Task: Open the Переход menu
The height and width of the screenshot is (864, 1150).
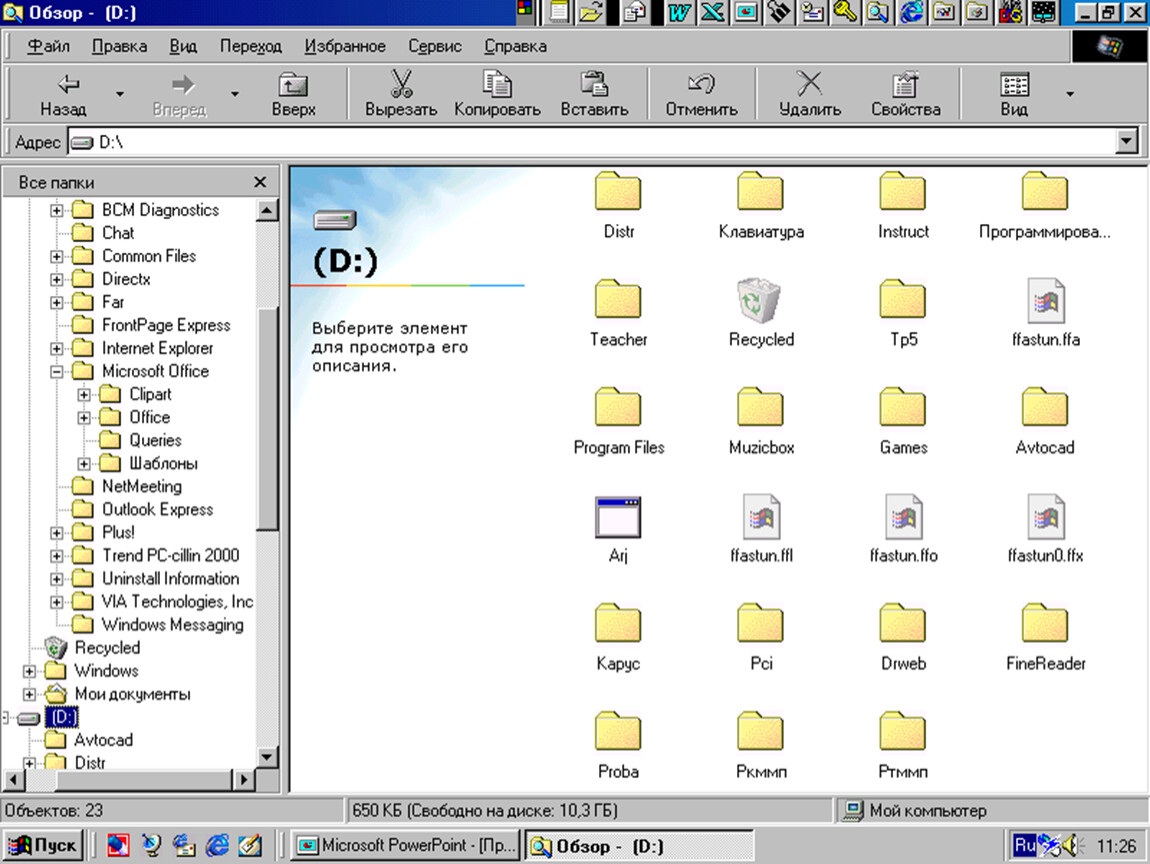Action: tap(251, 46)
